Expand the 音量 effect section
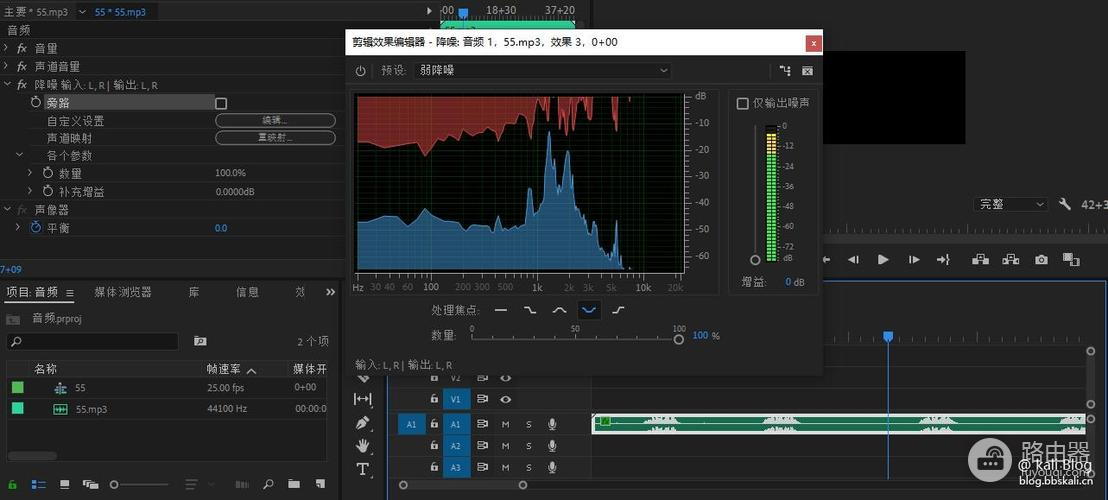 [x=7, y=49]
